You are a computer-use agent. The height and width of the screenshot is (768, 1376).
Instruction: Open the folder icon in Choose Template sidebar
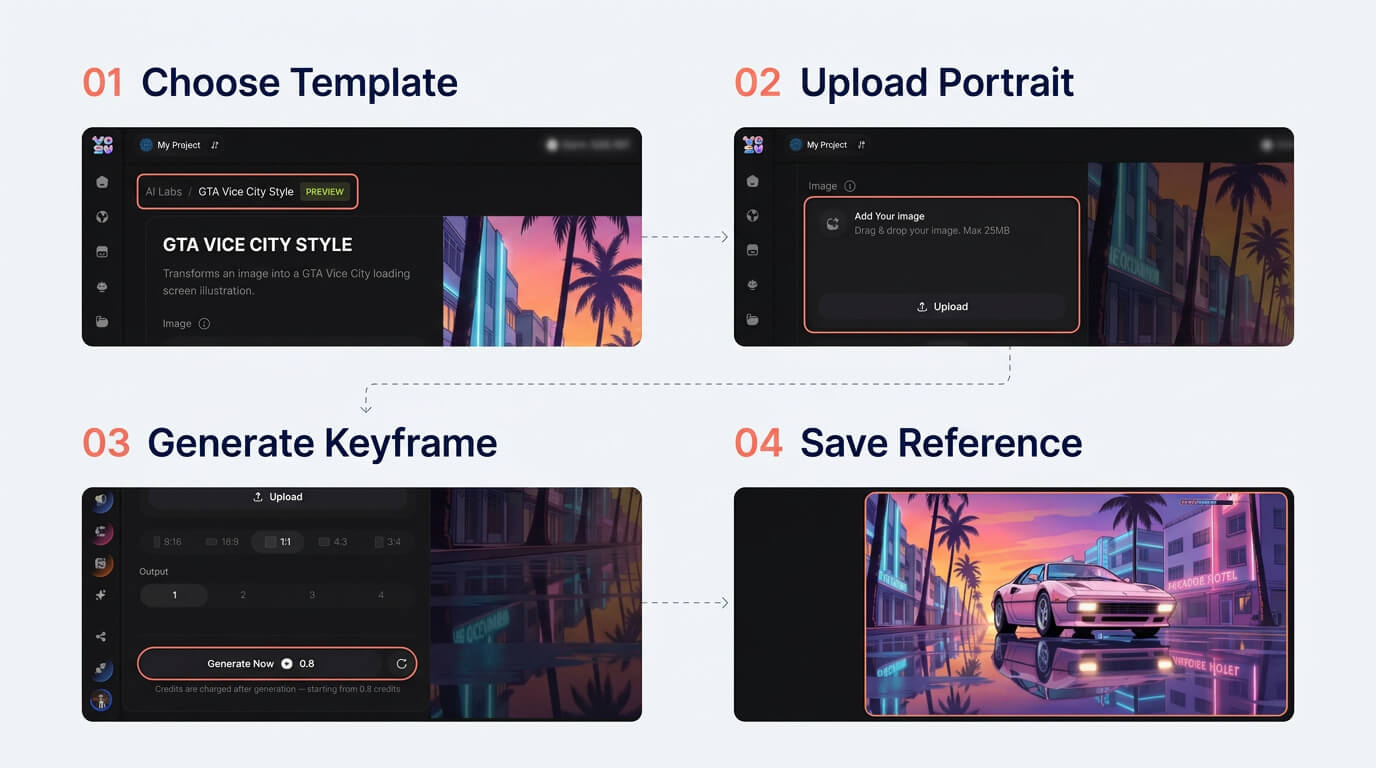(102, 322)
